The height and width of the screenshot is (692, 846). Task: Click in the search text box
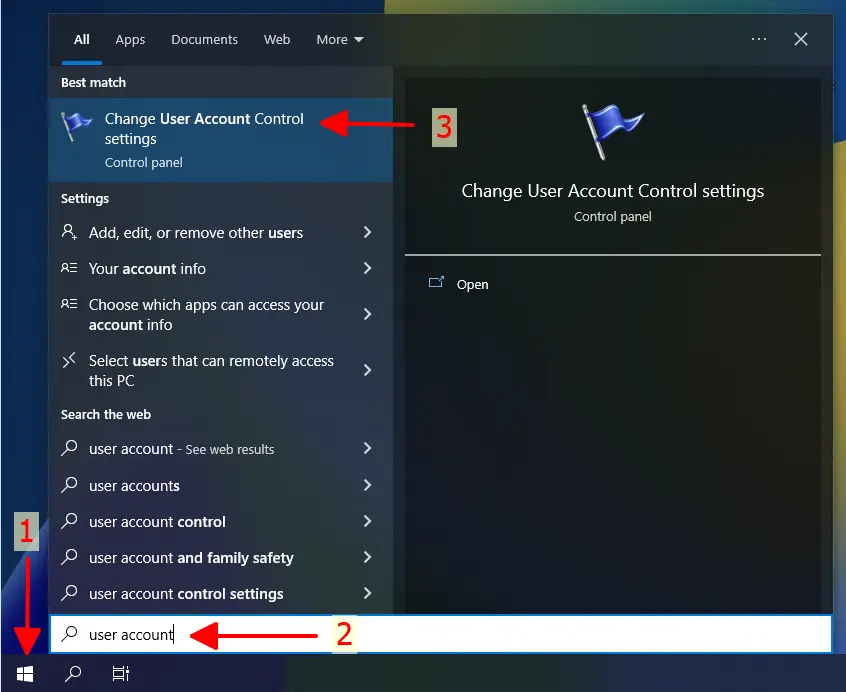440,634
